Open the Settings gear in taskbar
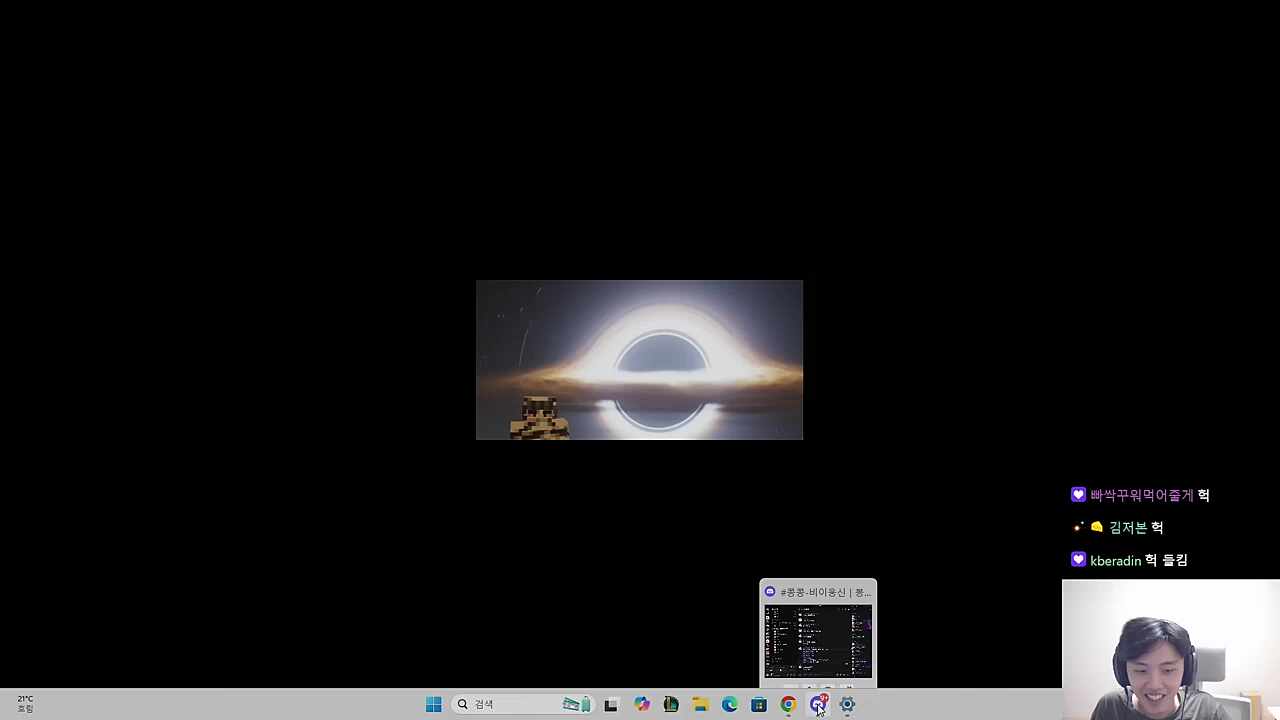The height and width of the screenshot is (720, 1280). coord(847,704)
